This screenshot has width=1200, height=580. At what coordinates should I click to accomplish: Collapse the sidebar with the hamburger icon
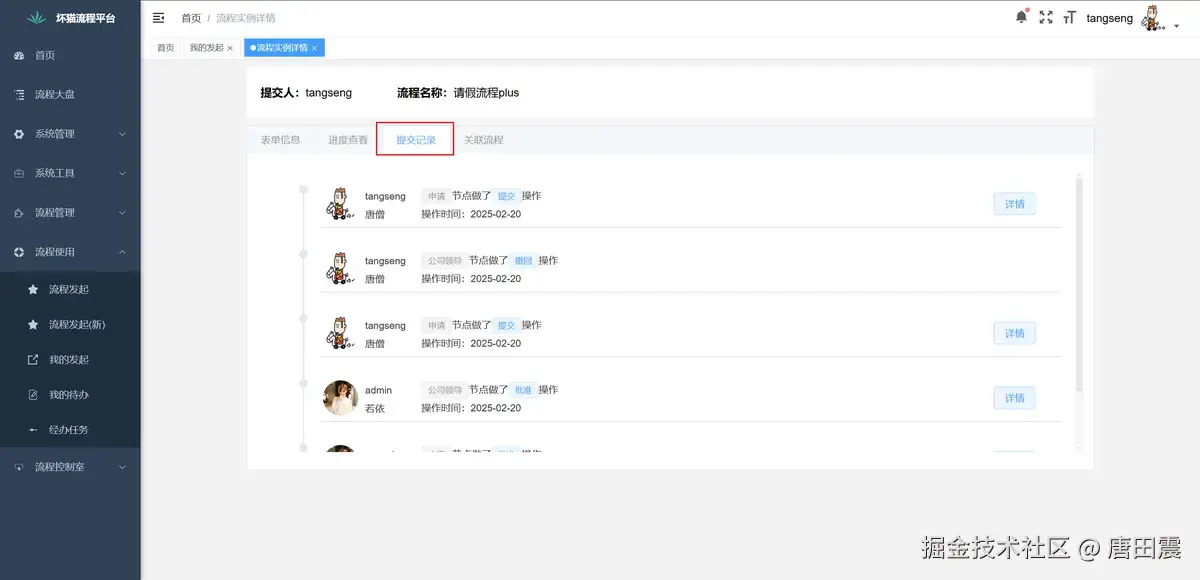[159, 18]
